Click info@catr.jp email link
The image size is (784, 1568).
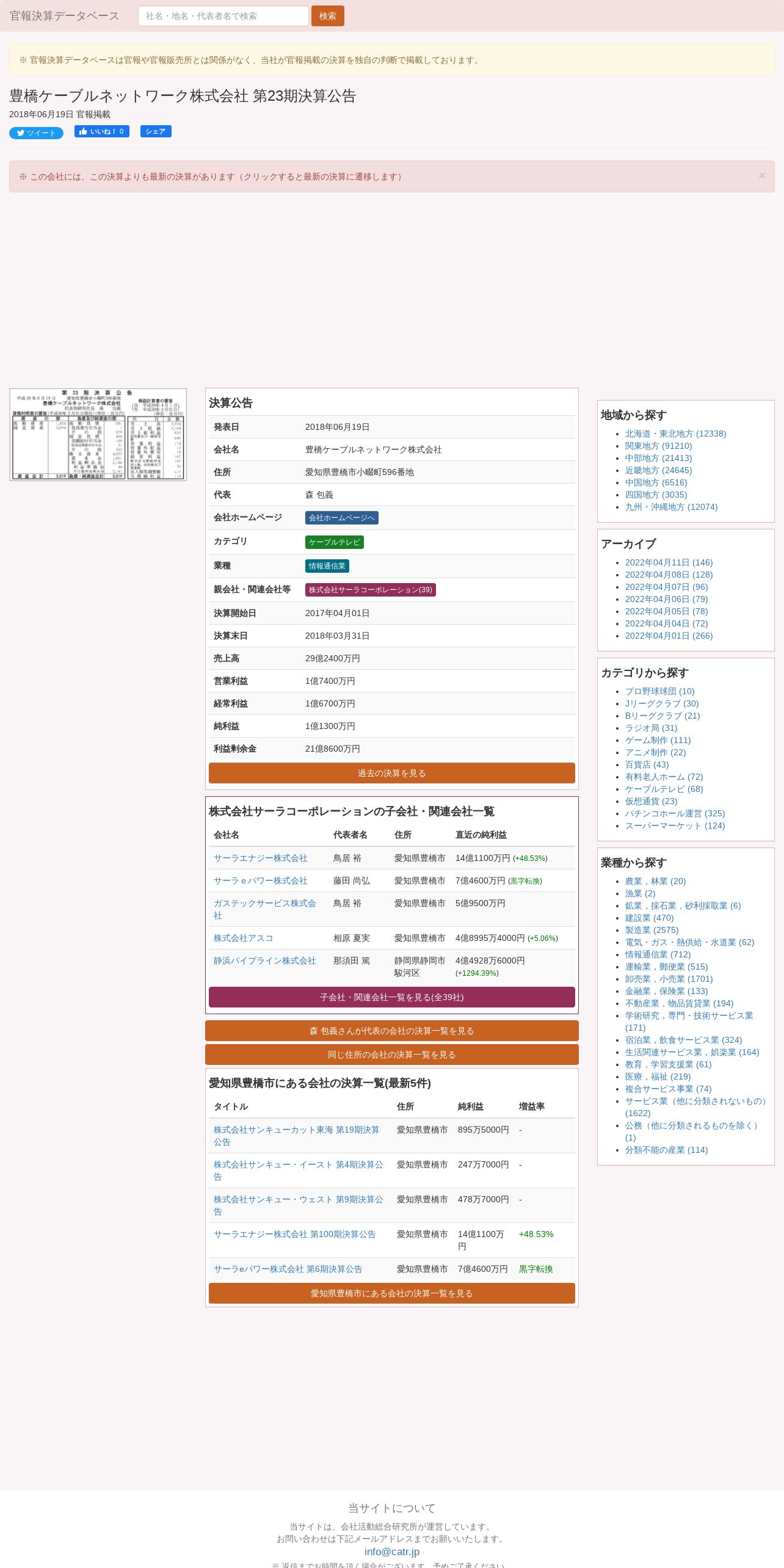(x=392, y=1552)
